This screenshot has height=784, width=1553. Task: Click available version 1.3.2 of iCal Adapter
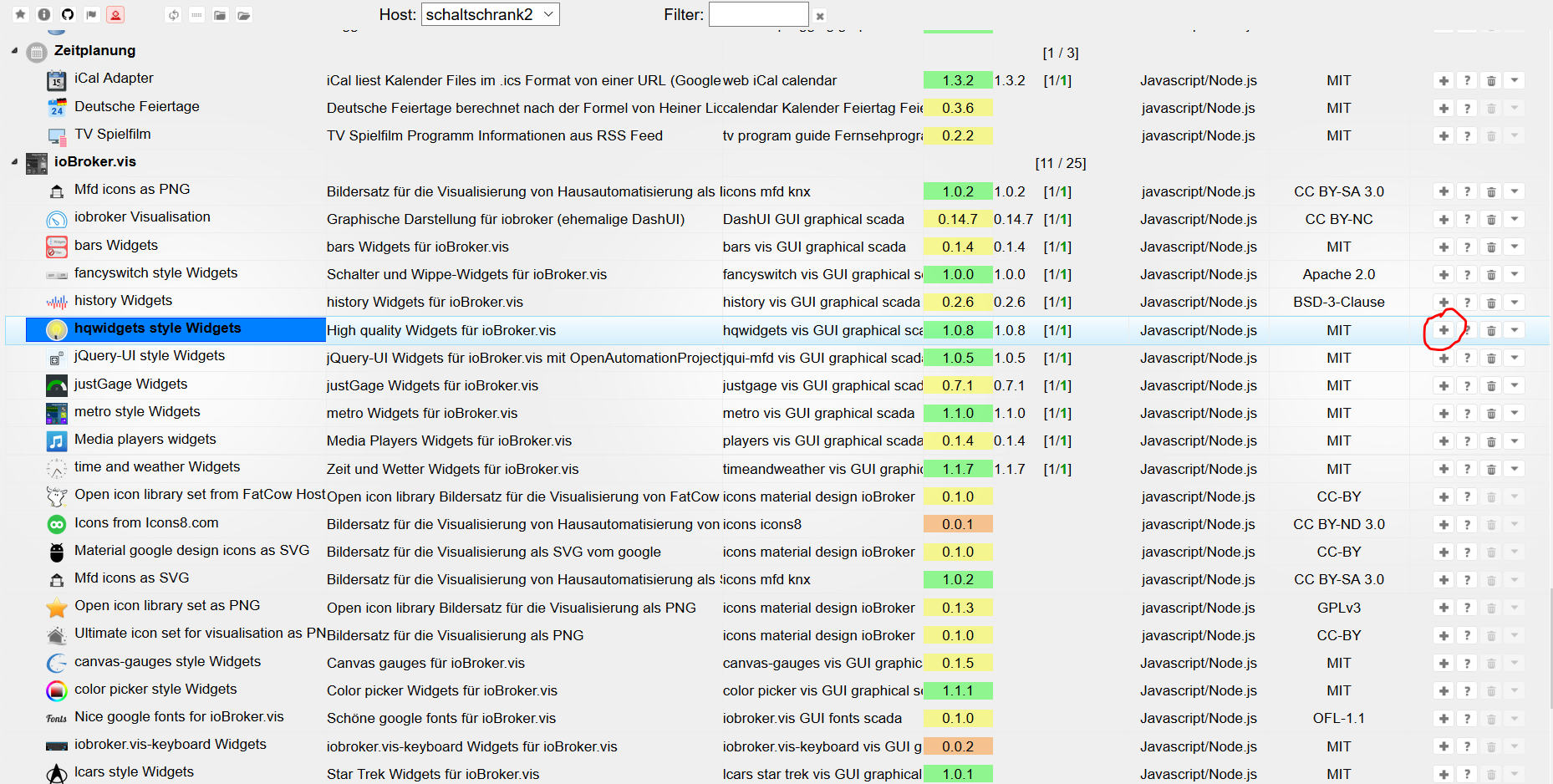click(958, 81)
